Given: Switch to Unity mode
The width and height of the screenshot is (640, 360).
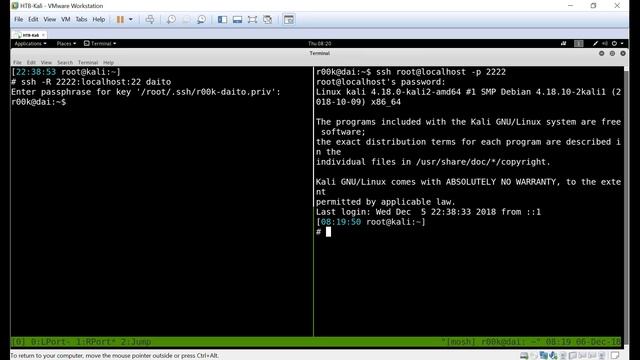Looking at the screenshot, I should pyautogui.click(x=267, y=19).
